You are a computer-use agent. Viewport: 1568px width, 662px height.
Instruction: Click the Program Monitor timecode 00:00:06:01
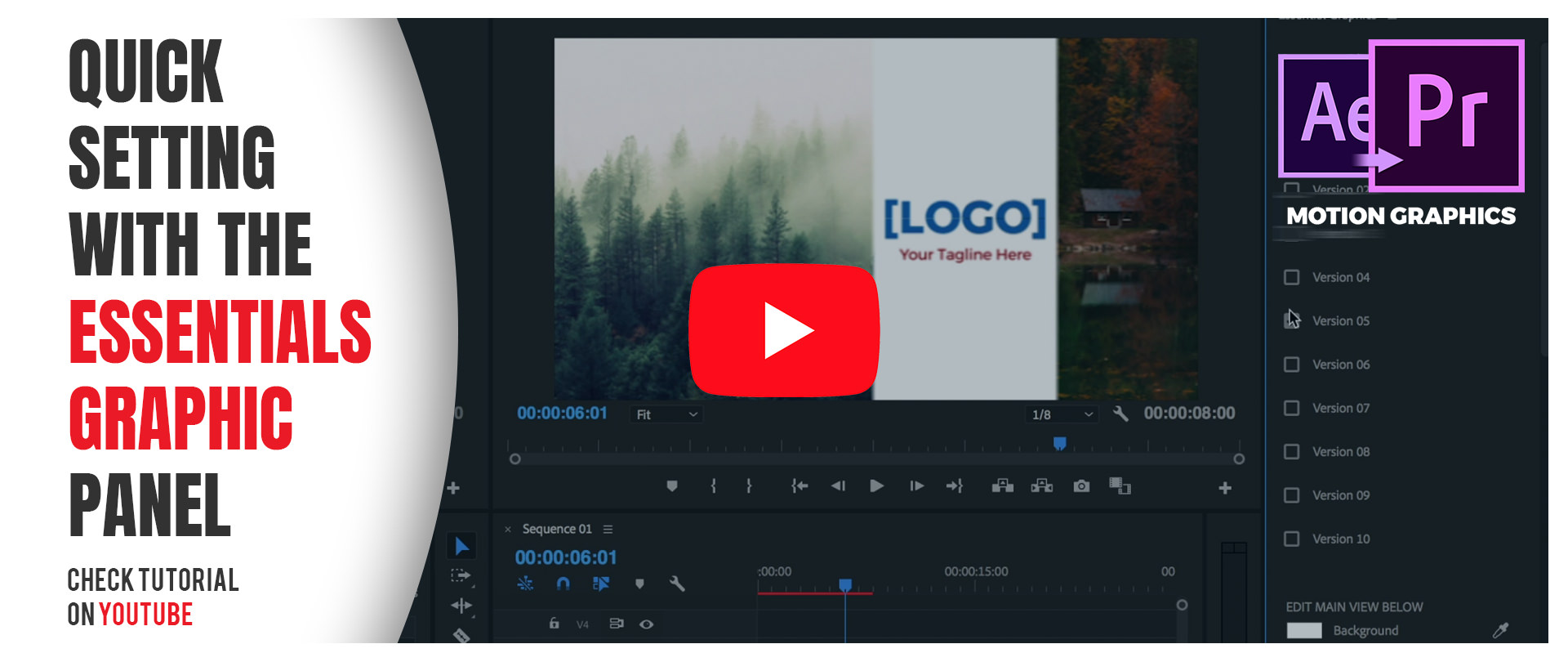pos(562,414)
